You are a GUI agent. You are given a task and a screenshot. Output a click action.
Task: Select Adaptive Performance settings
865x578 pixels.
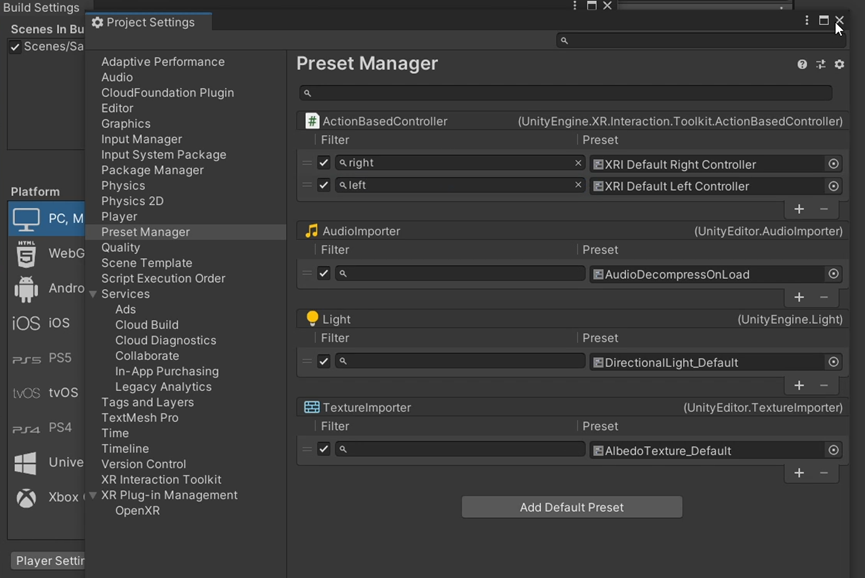pyautogui.click(x=163, y=62)
